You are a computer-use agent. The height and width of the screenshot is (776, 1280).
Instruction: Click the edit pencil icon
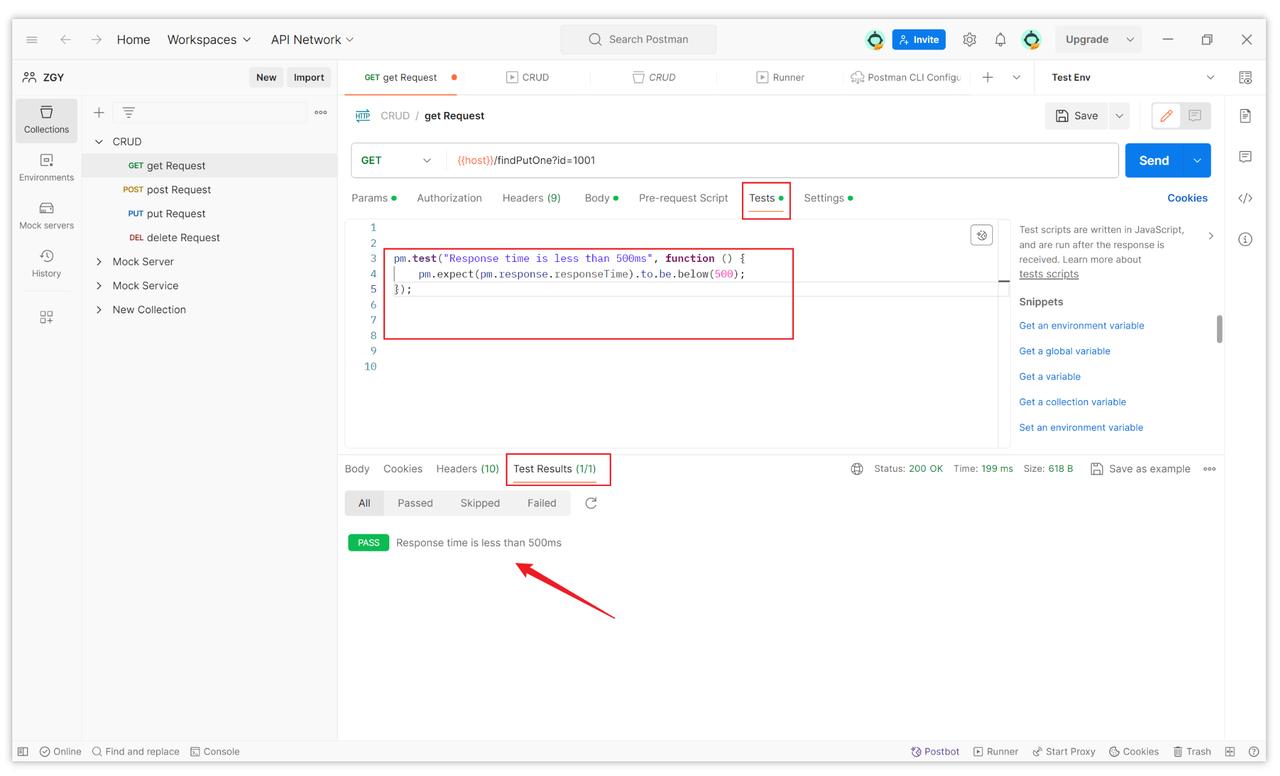(x=1166, y=116)
